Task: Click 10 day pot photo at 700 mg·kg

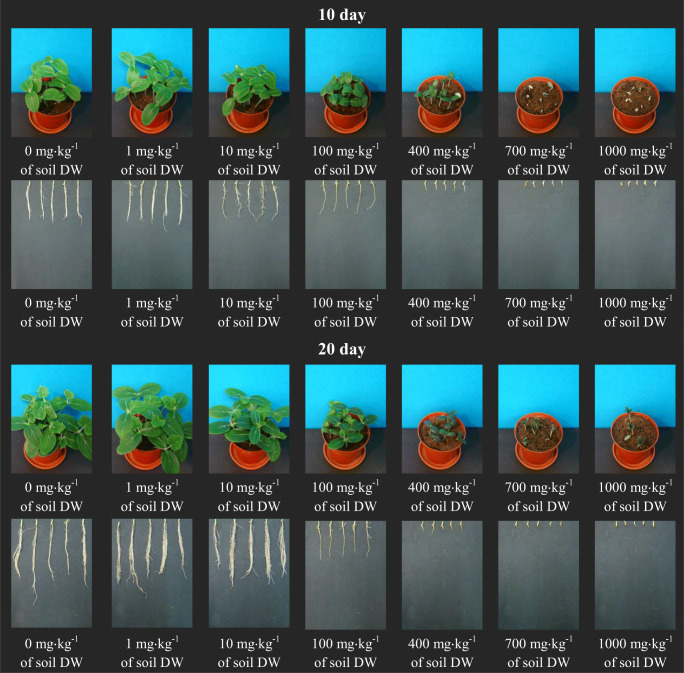Action: click(538, 82)
